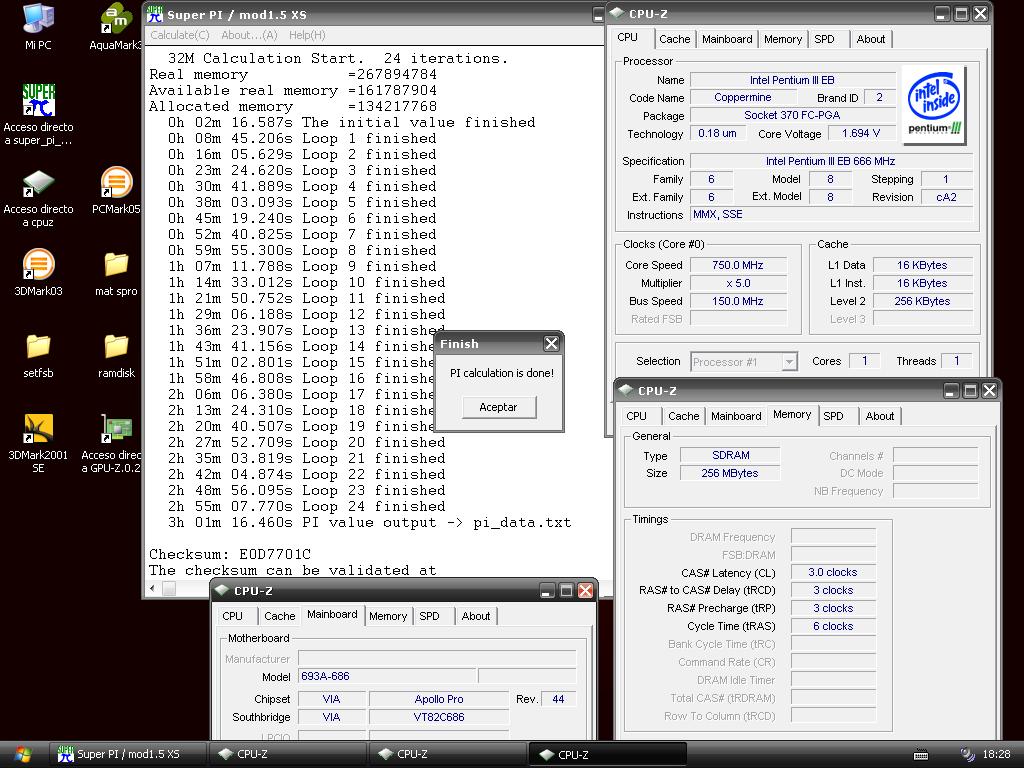1024x768 pixels.
Task: Click the Windows Start button
Action: coord(24,754)
